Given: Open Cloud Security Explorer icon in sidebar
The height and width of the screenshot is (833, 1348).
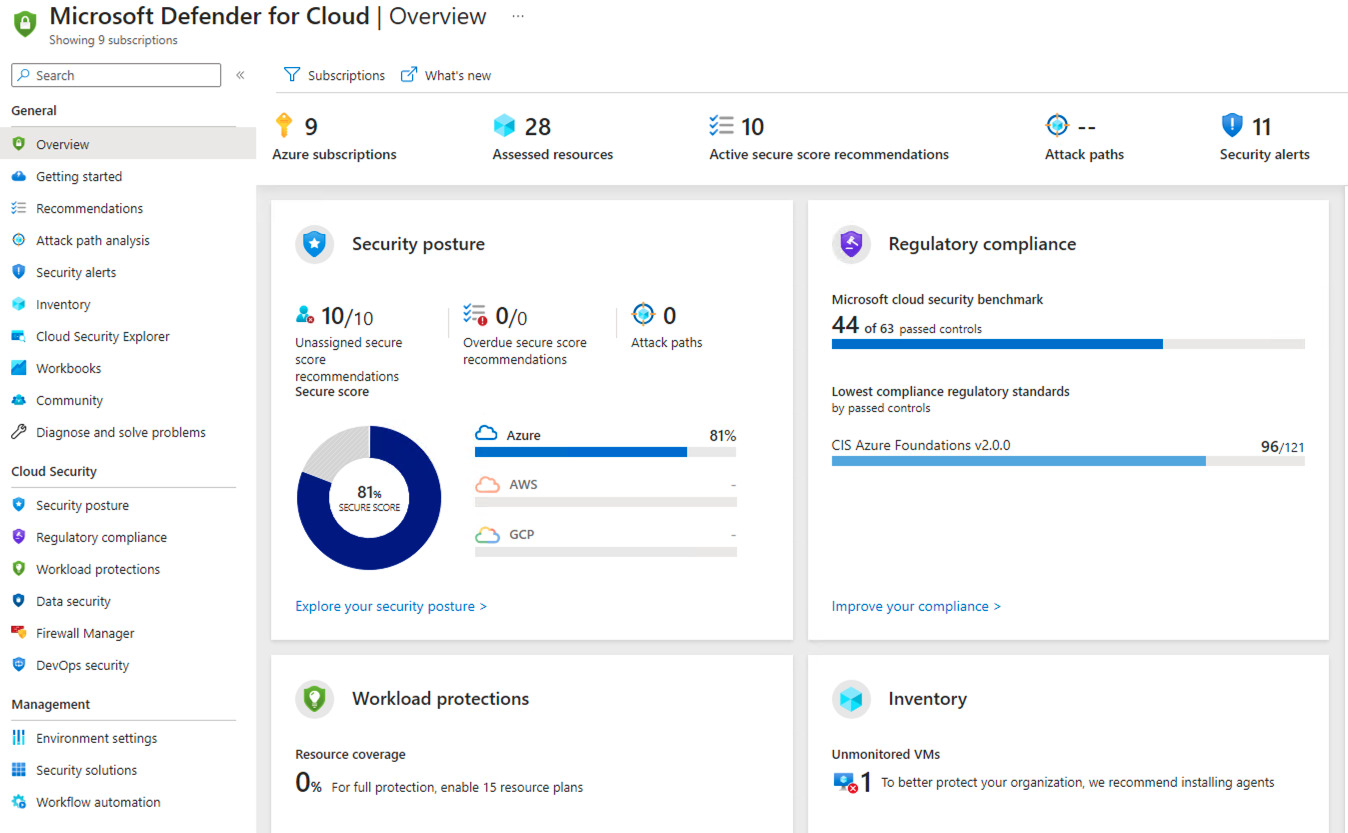Looking at the screenshot, I should (18, 336).
